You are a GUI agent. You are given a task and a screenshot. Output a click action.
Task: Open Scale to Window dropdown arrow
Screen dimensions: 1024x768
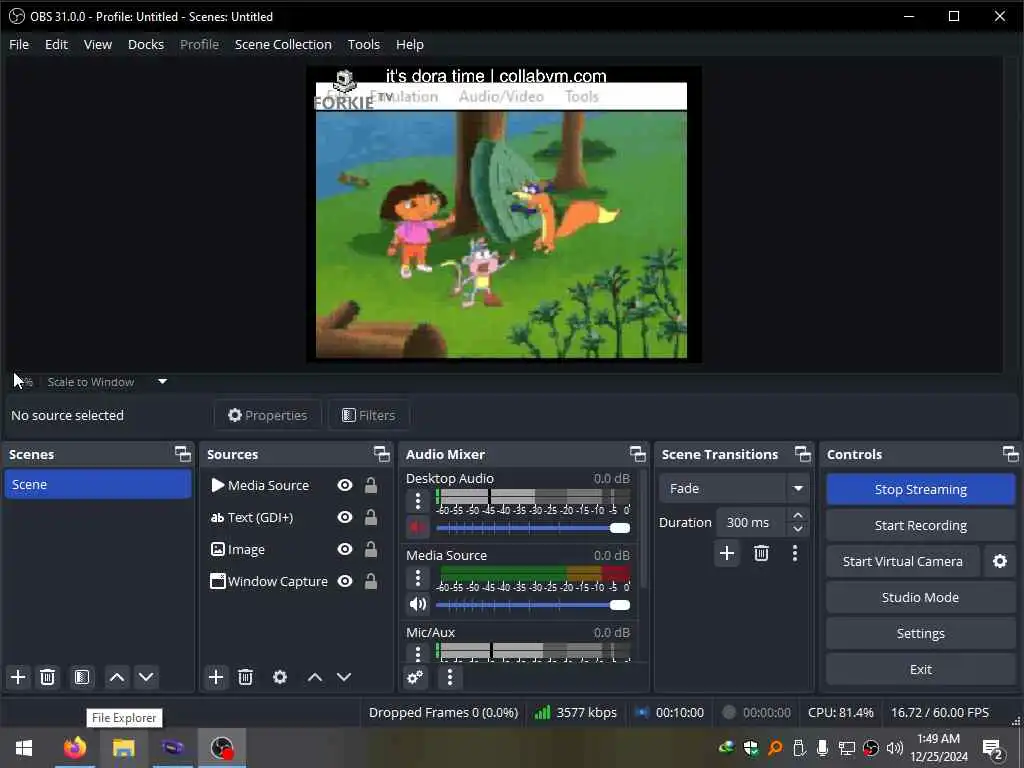(163, 381)
